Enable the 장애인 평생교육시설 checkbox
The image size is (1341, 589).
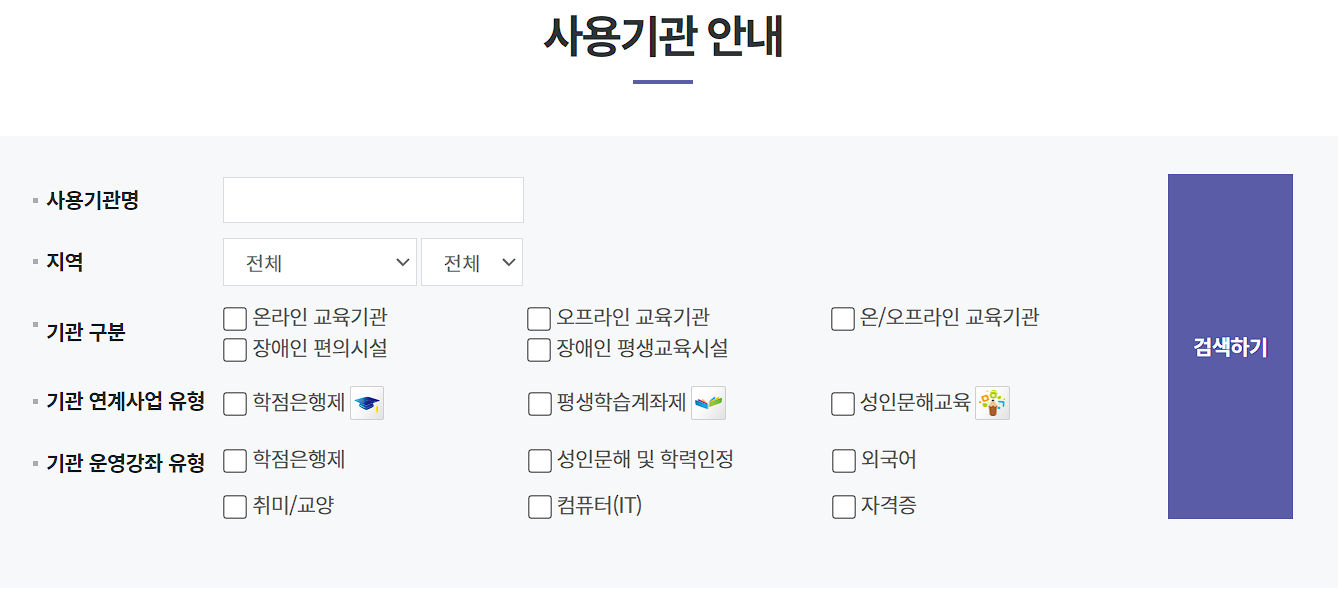coord(538,349)
